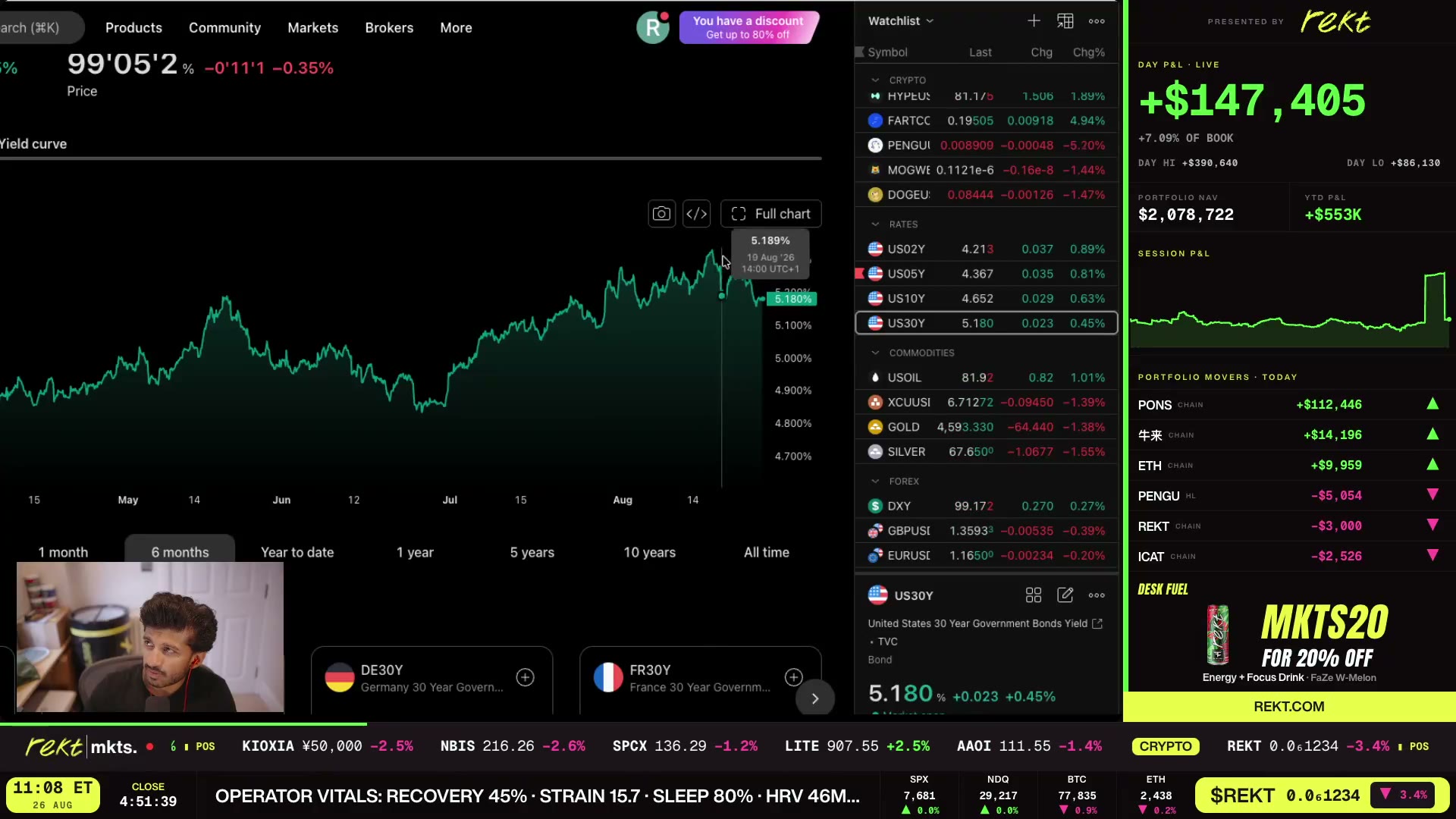Open the user profile avatar
The height and width of the screenshot is (819, 1456).
[x=652, y=27]
